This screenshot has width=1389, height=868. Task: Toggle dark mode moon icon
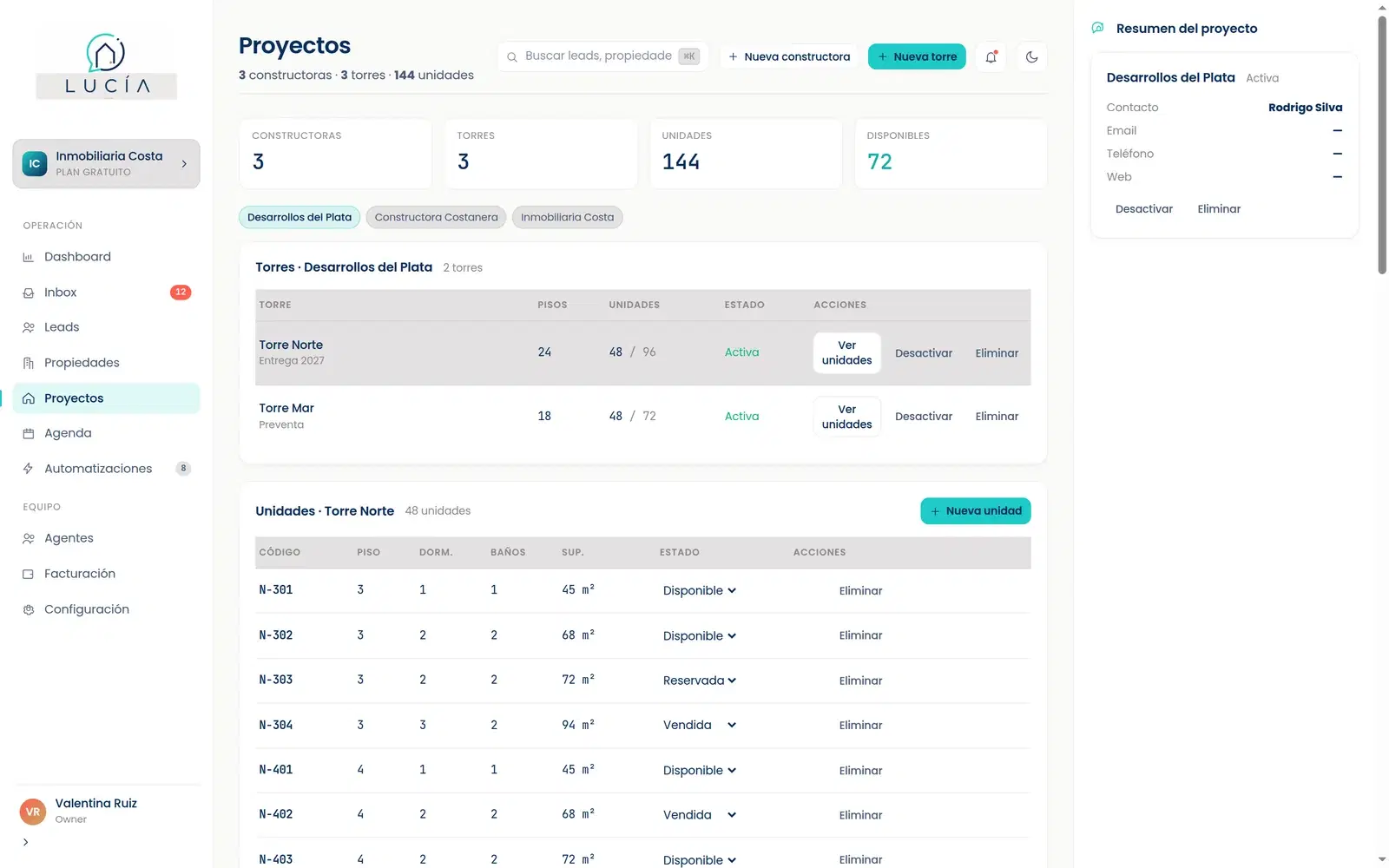coord(1031,56)
